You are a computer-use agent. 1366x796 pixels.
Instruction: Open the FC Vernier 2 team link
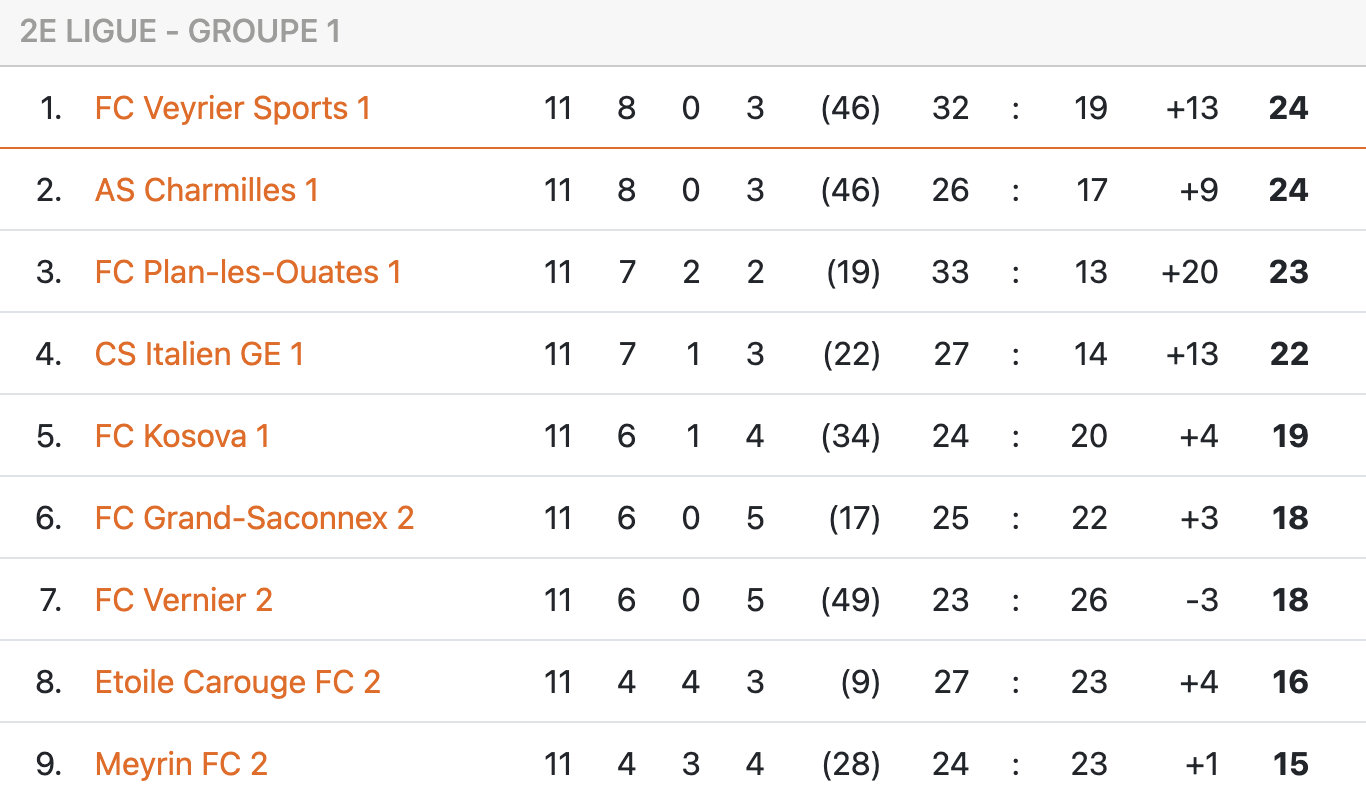pyautogui.click(x=183, y=600)
